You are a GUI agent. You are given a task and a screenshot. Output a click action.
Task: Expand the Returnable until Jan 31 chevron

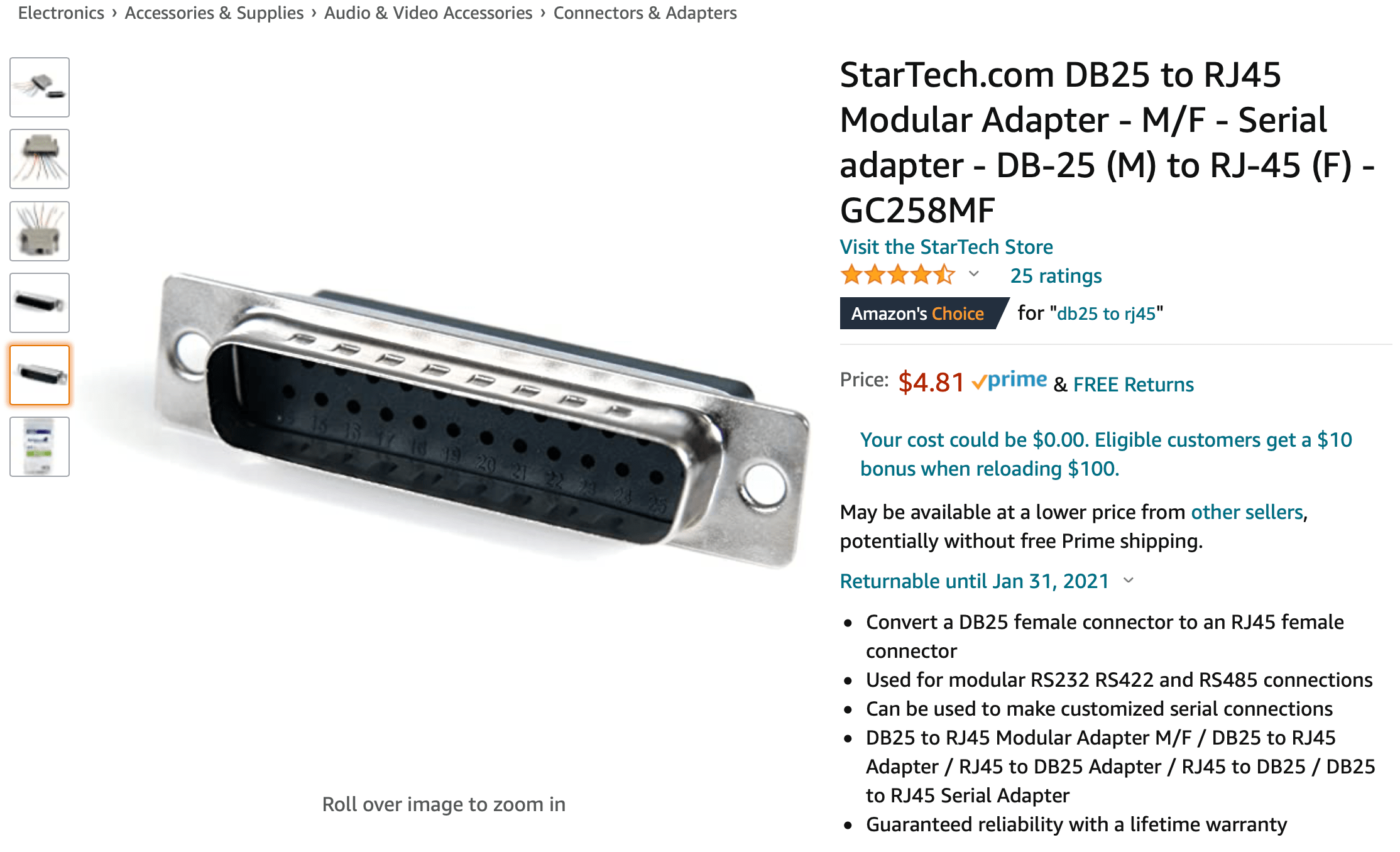pyautogui.click(x=1129, y=581)
